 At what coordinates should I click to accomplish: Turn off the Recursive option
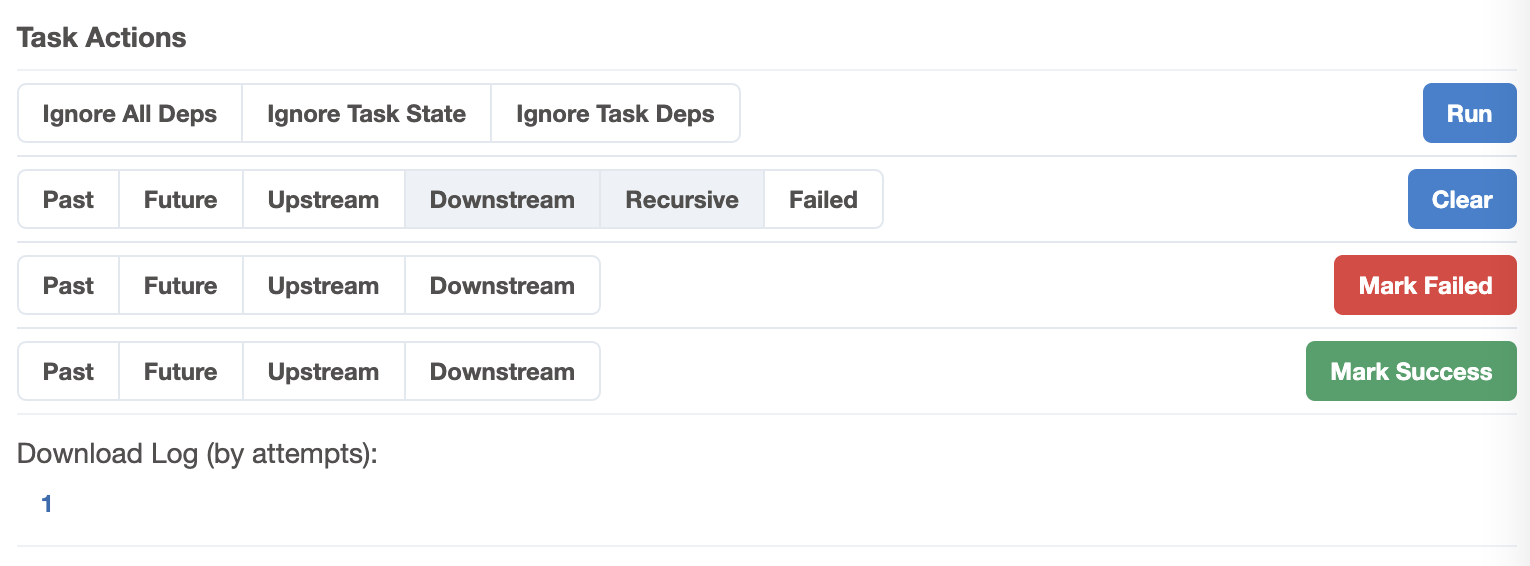pyautogui.click(x=682, y=200)
